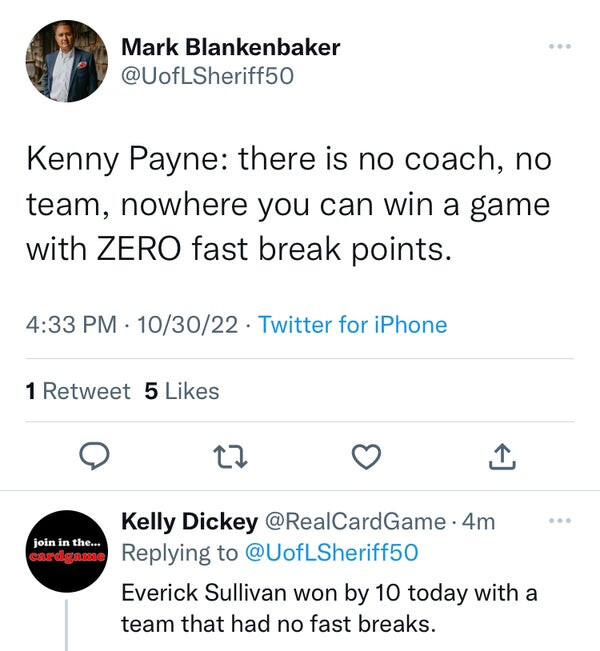This screenshot has height=651, width=600.
Task: View the 1 Retweet list
Action: [x=78, y=391]
